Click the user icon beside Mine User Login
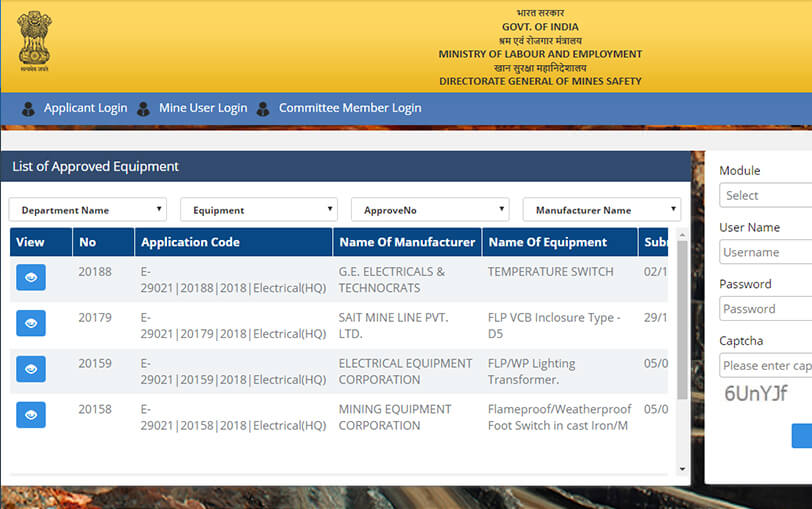The height and width of the screenshot is (509, 812). point(143,109)
